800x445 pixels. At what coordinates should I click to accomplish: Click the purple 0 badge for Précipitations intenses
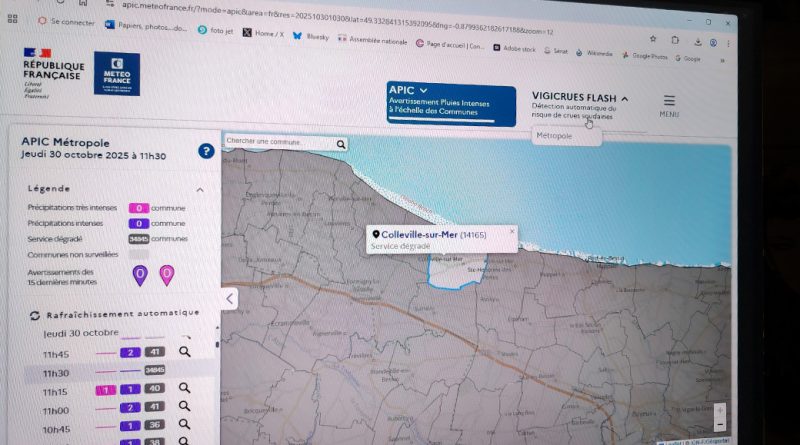(139, 223)
